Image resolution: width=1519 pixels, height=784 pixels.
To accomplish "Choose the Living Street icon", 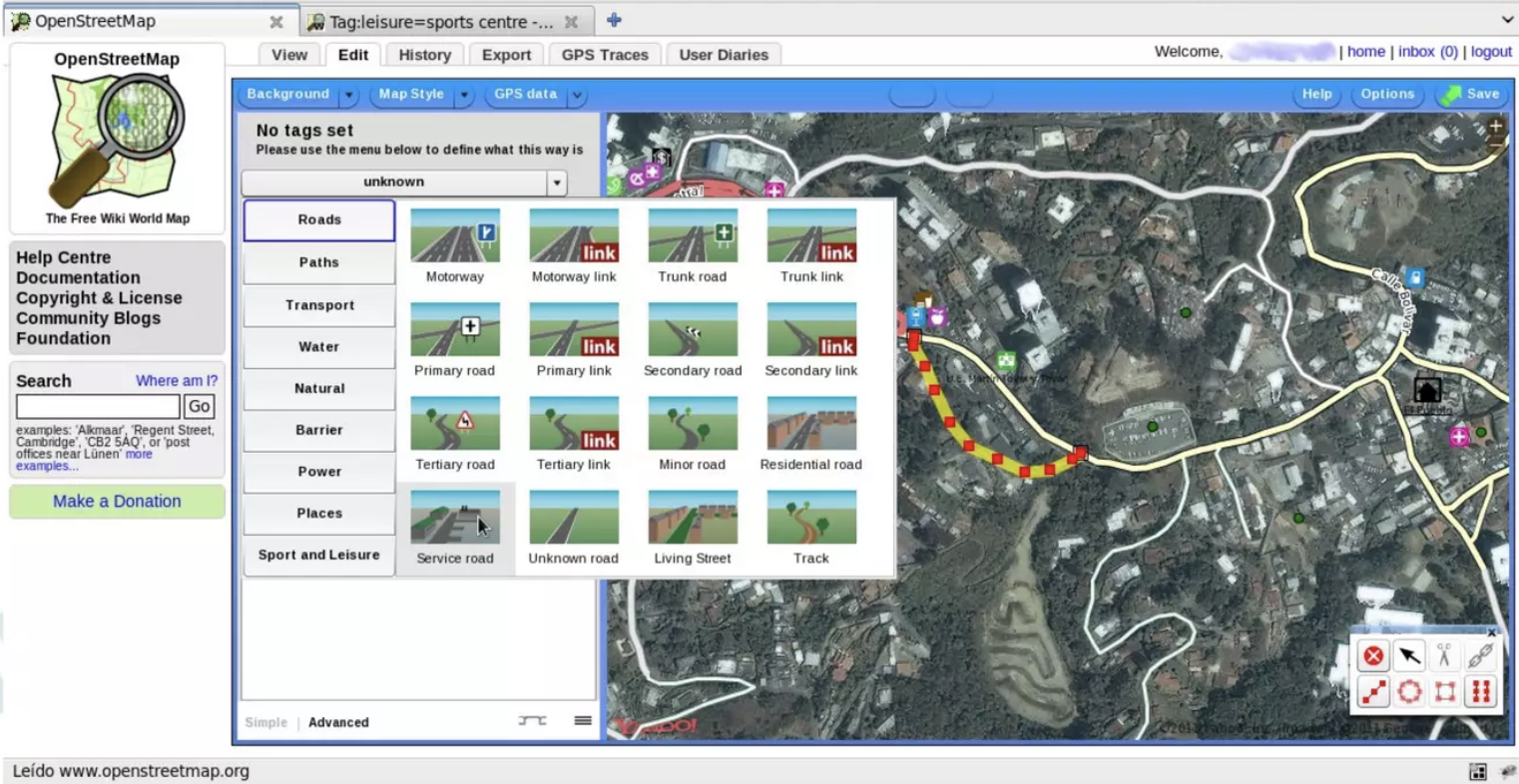I will coord(693,518).
